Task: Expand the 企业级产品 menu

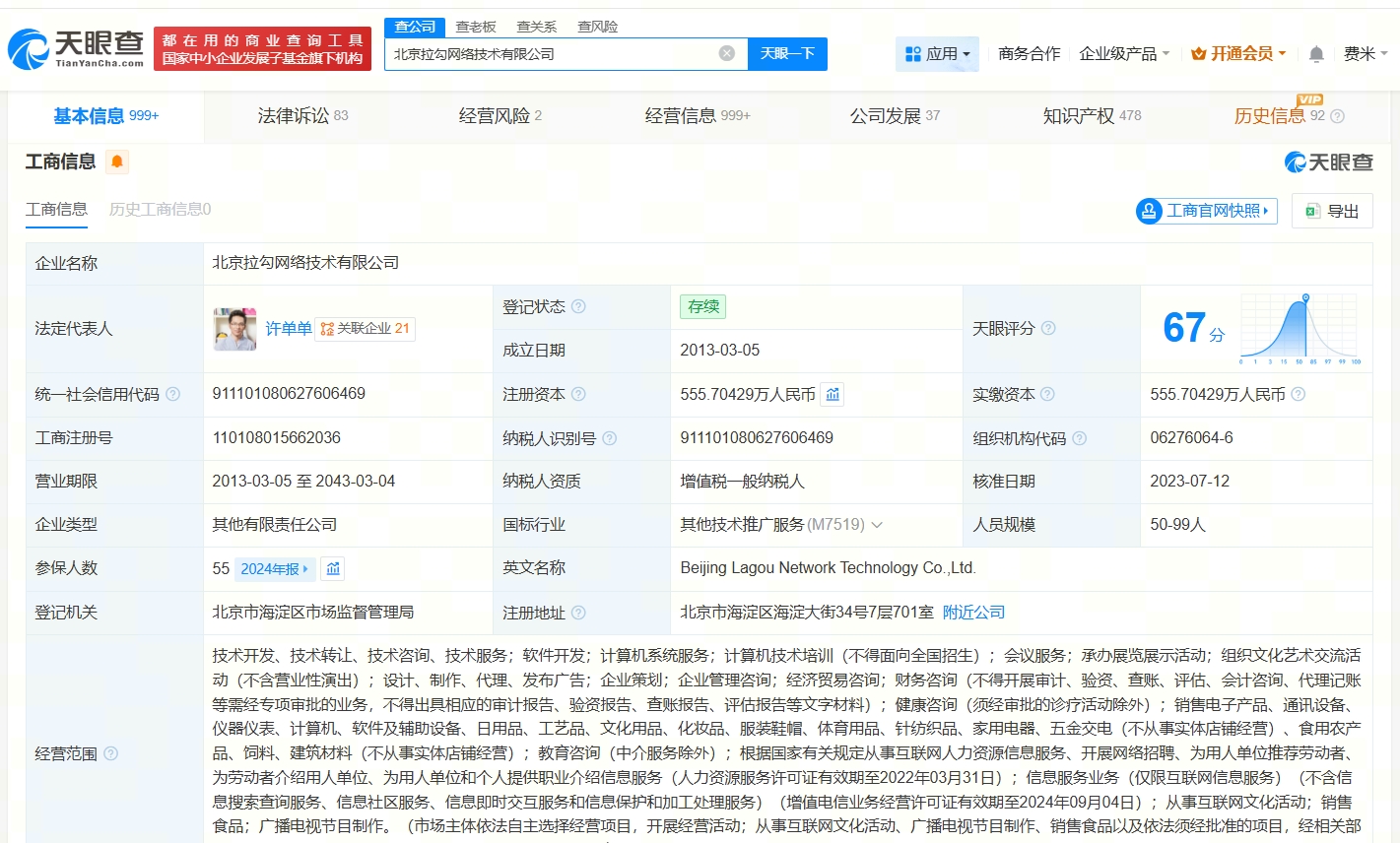Action: tap(1124, 53)
